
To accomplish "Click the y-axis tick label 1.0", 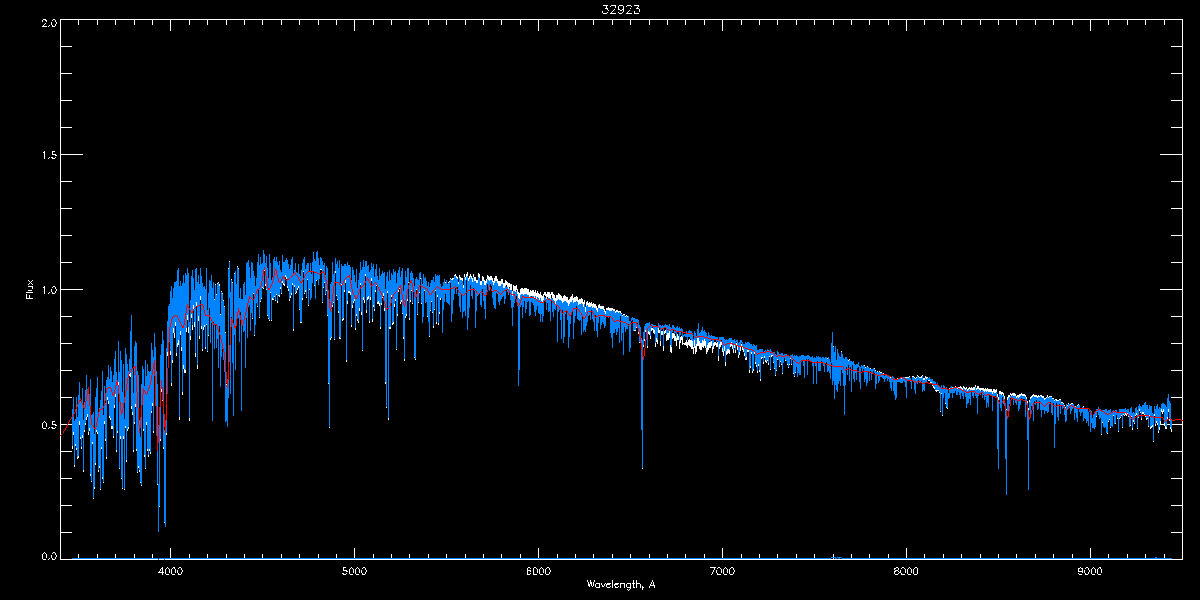I will tap(48, 290).
